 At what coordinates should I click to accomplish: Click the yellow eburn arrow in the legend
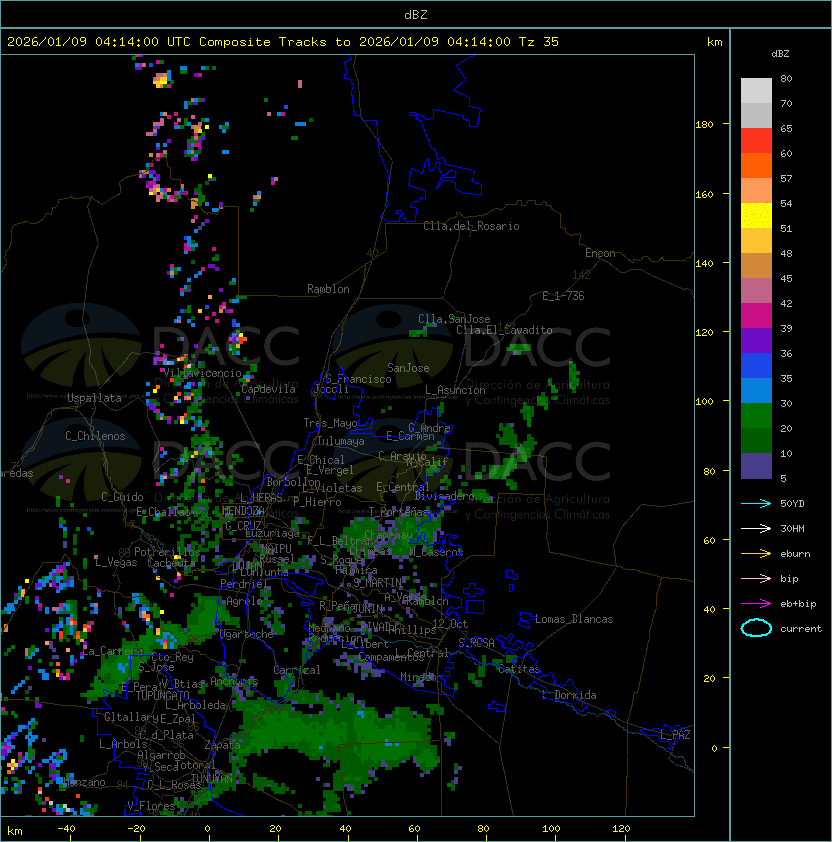point(756,554)
